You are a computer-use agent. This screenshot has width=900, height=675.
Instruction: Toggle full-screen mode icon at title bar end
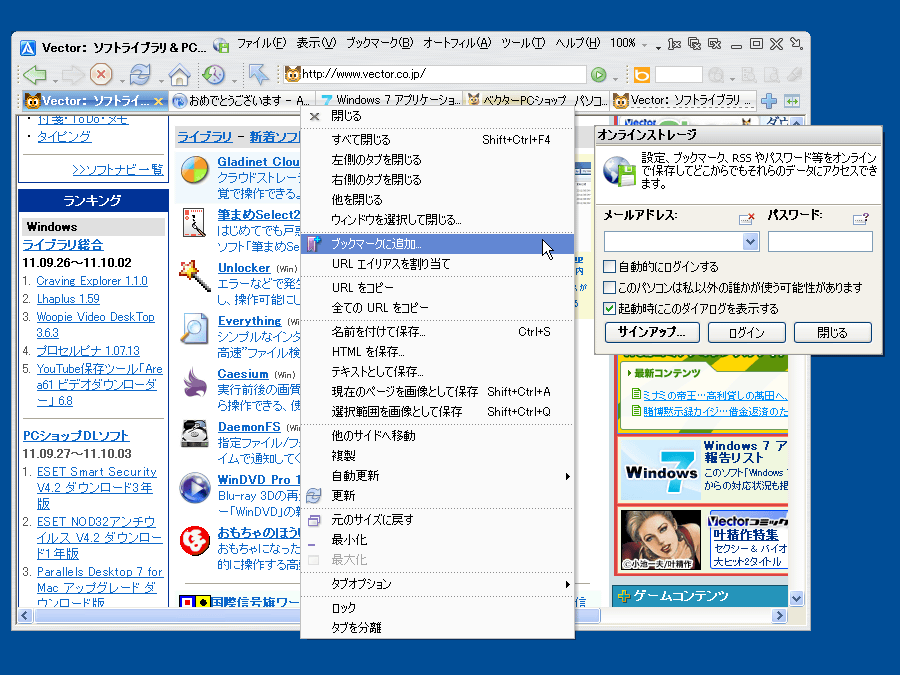pos(796,44)
